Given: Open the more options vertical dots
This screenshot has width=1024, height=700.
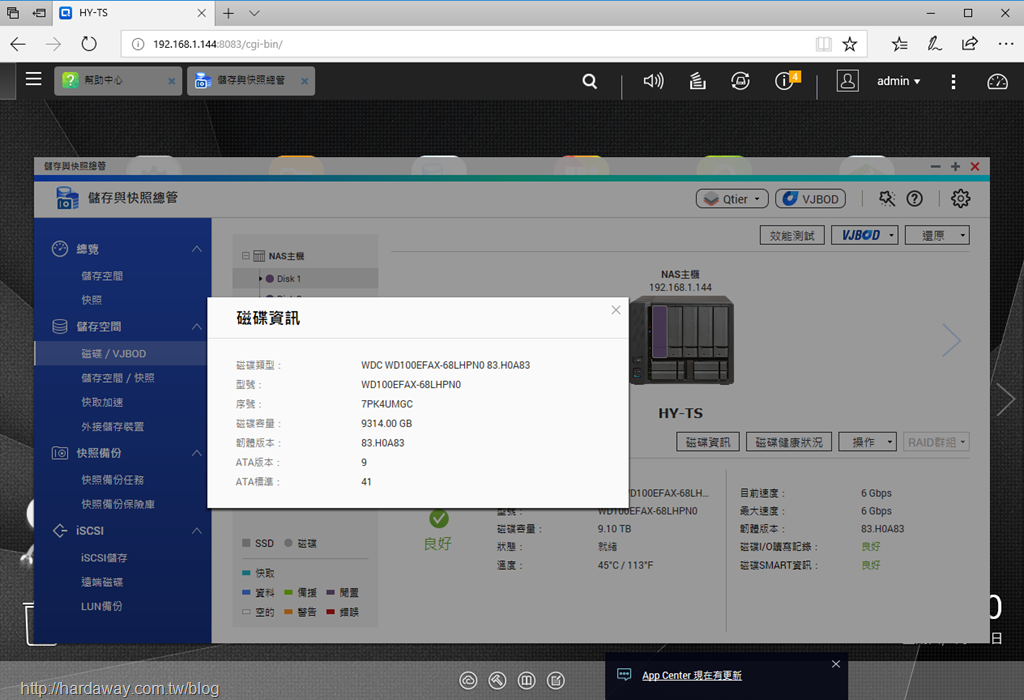Looking at the screenshot, I should (x=953, y=81).
